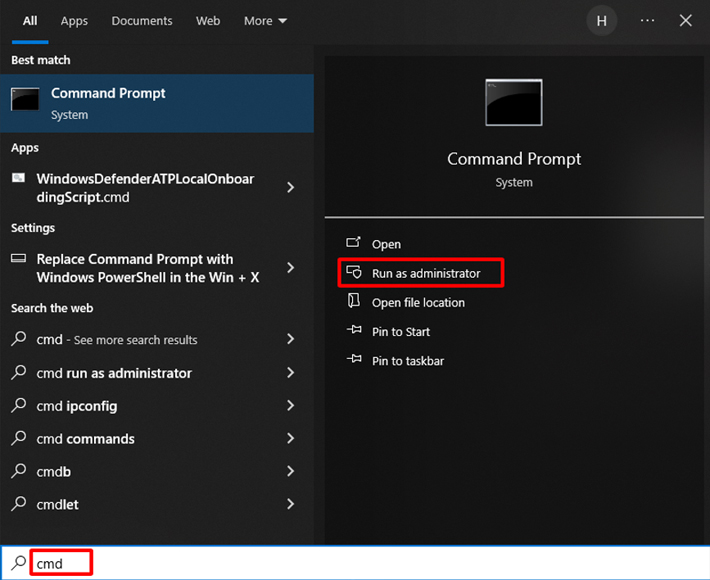The width and height of the screenshot is (710, 580).
Task: Click the Pin to Start pin icon
Action: click(x=353, y=331)
